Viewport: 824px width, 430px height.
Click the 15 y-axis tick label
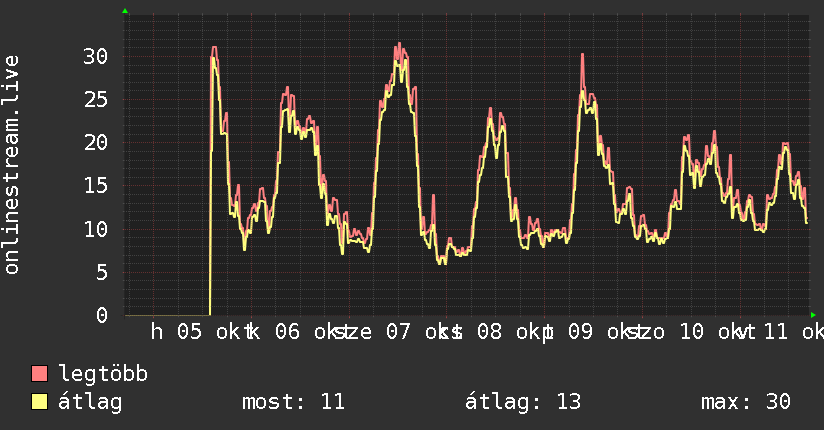pyautogui.click(x=96, y=186)
